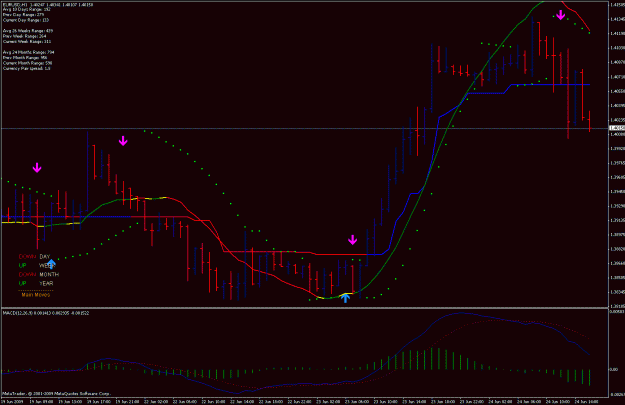The image size is (625, 405).
Task: Select the magenta arrow beside the 19 Jun spike
Action: [x=123, y=141]
